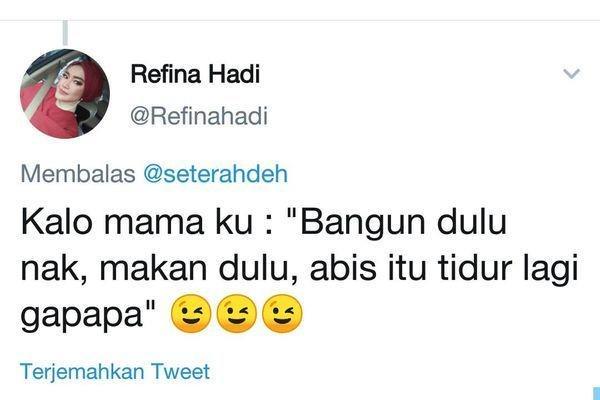Click the word "gapapa" in tweet

82,316
